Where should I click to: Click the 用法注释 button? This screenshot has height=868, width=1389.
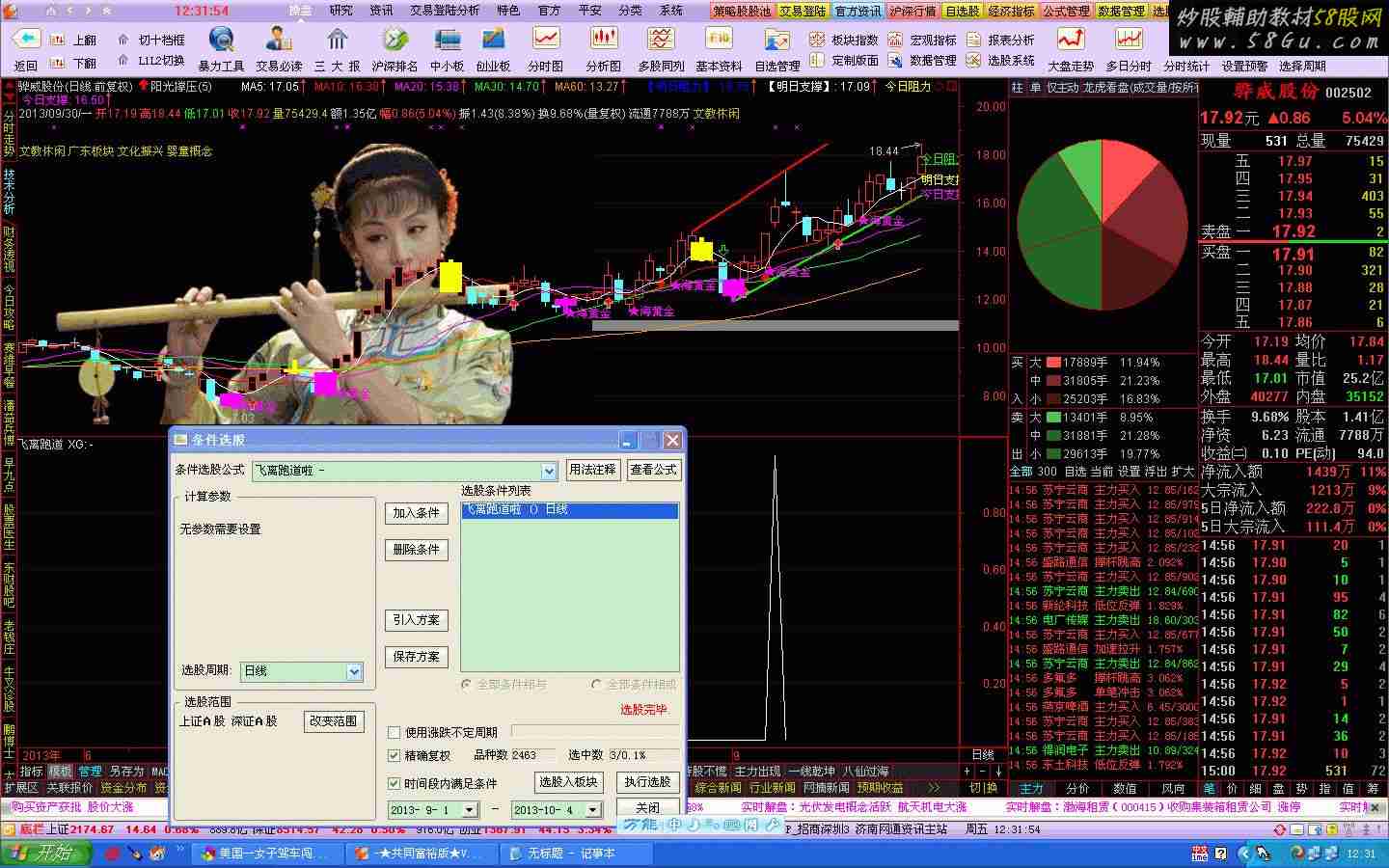pyautogui.click(x=592, y=470)
